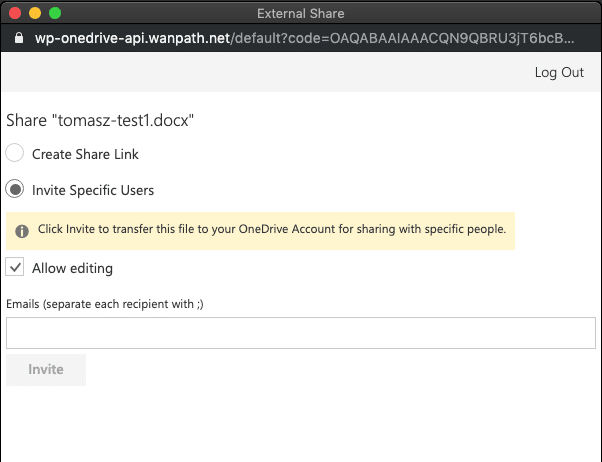Select the Create Share Link radio button

pos(15,154)
